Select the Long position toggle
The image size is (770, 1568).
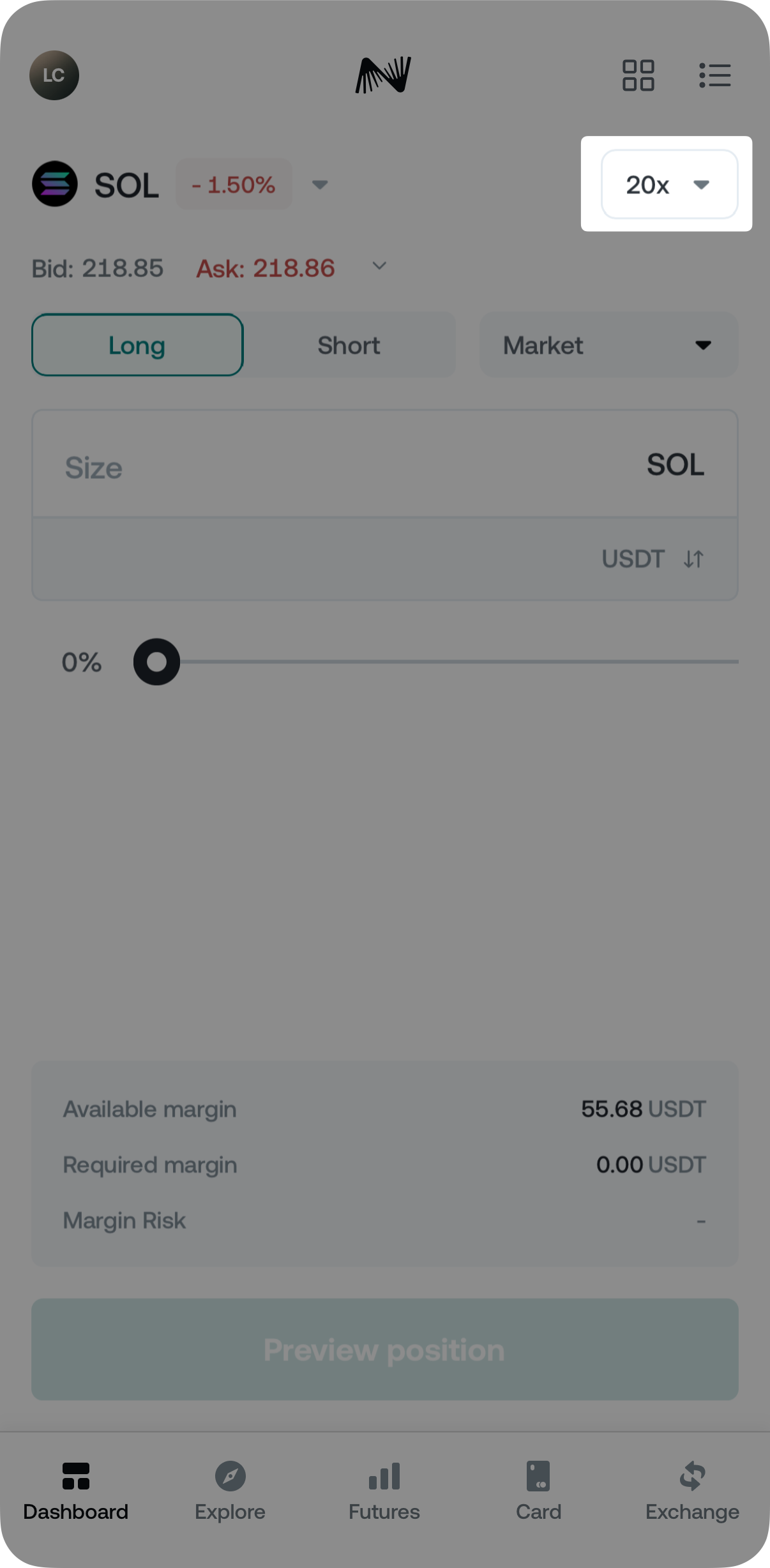pos(137,345)
